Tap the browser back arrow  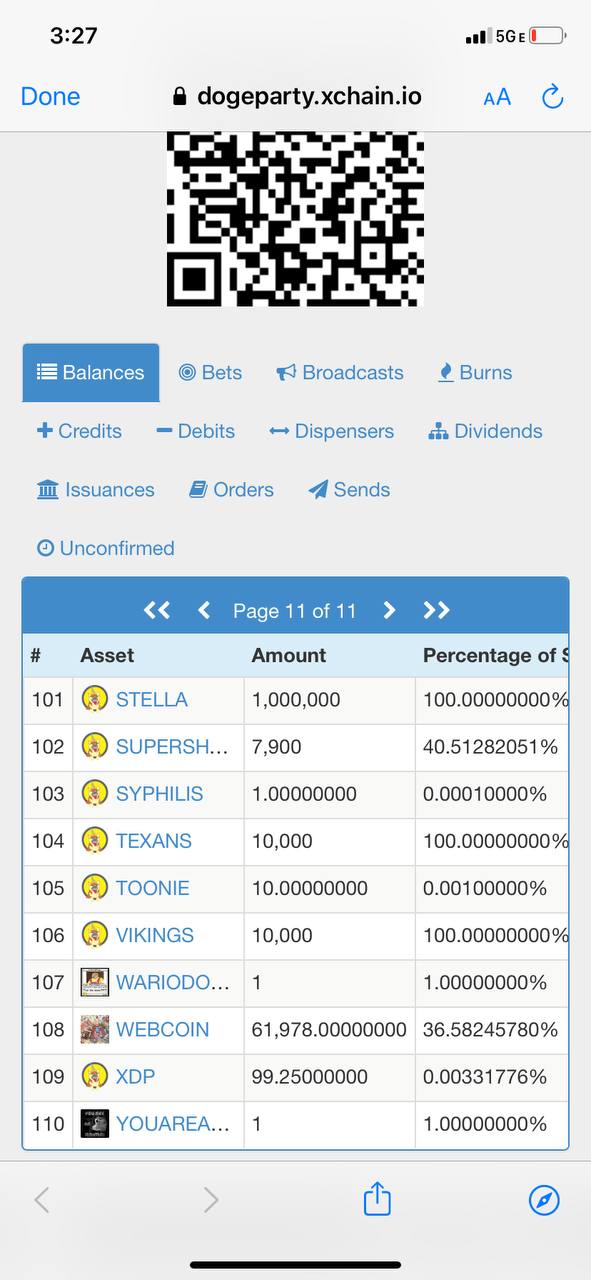coord(41,1199)
